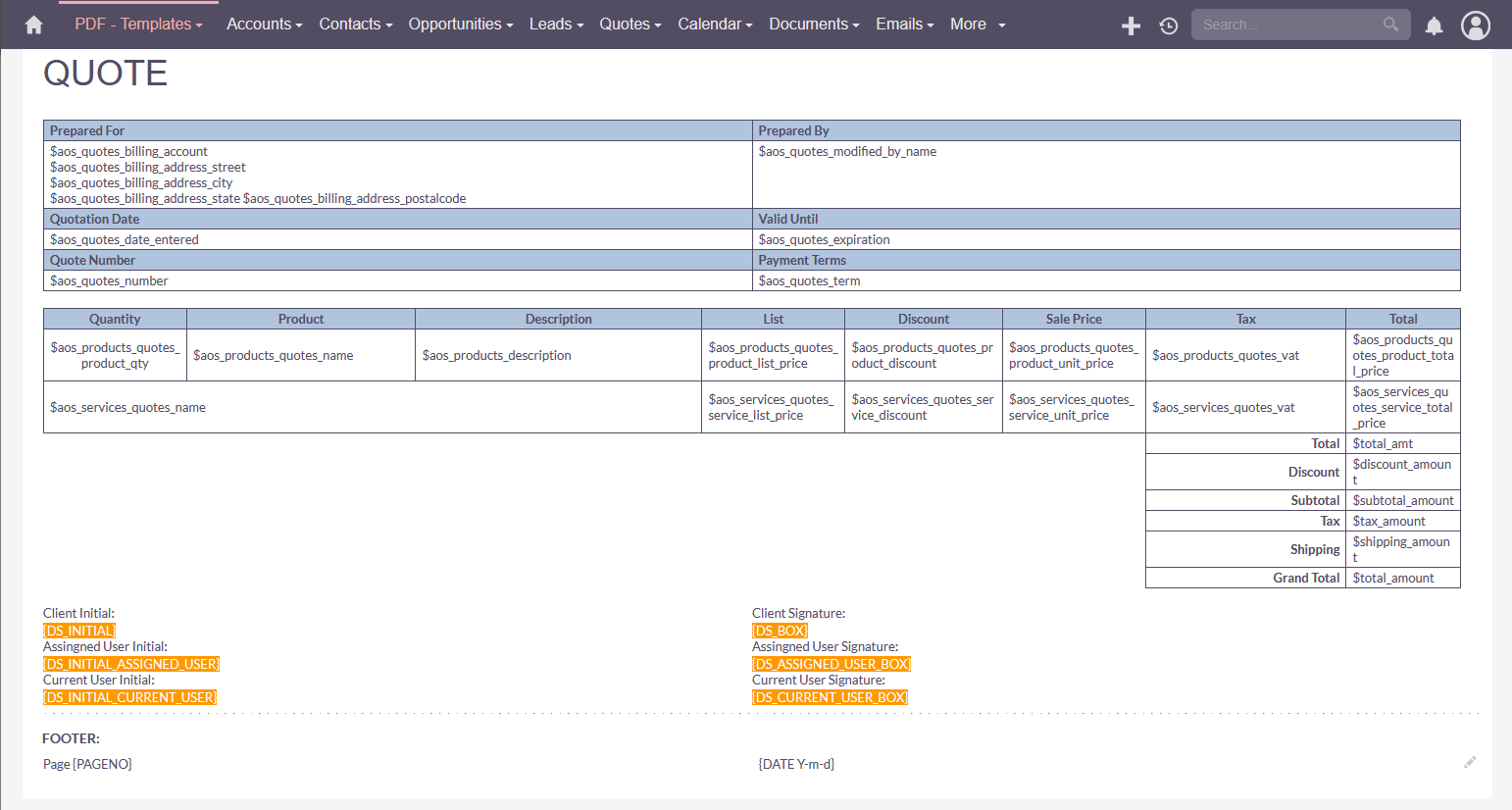
Task: Open the Contacts menu
Action: [x=354, y=24]
